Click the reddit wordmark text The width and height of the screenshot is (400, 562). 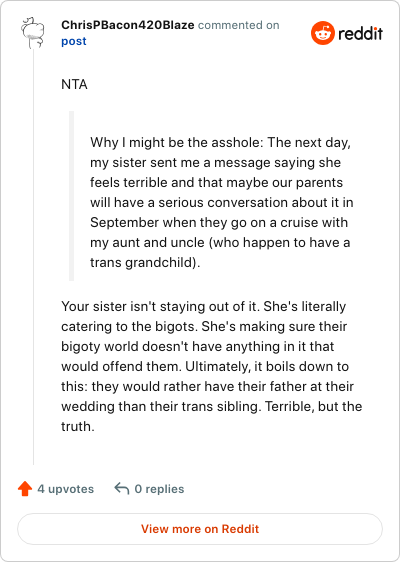coord(360,33)
